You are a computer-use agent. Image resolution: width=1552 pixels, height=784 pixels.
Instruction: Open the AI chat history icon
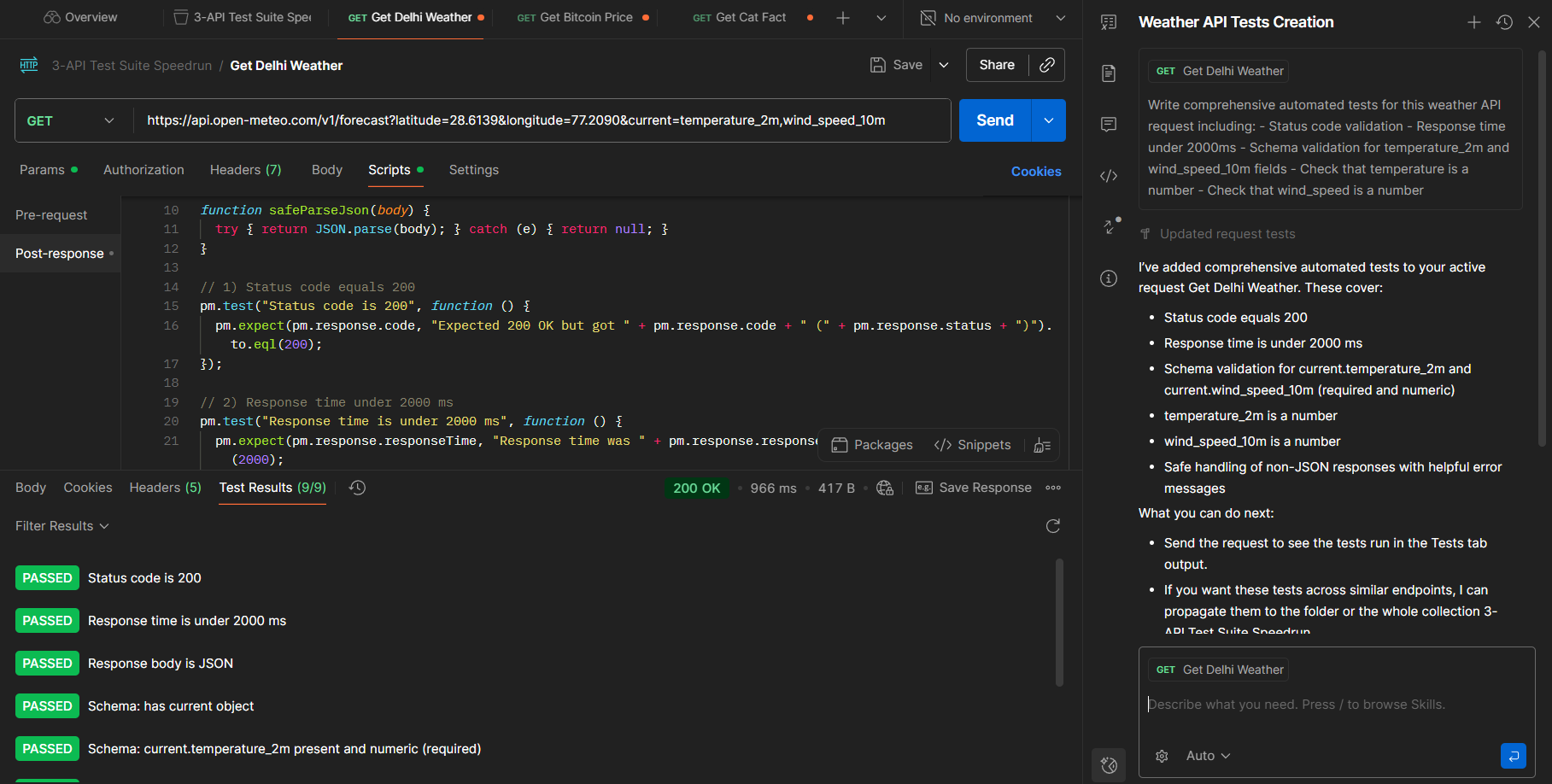(x=1504, y=22)
